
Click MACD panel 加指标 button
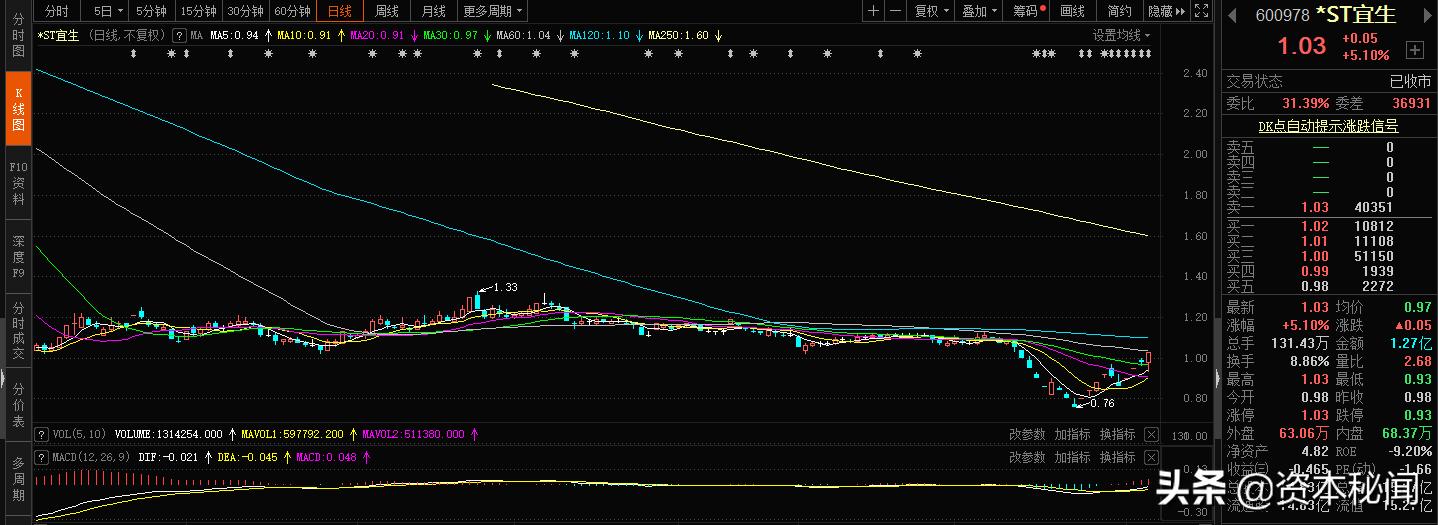1072,457
